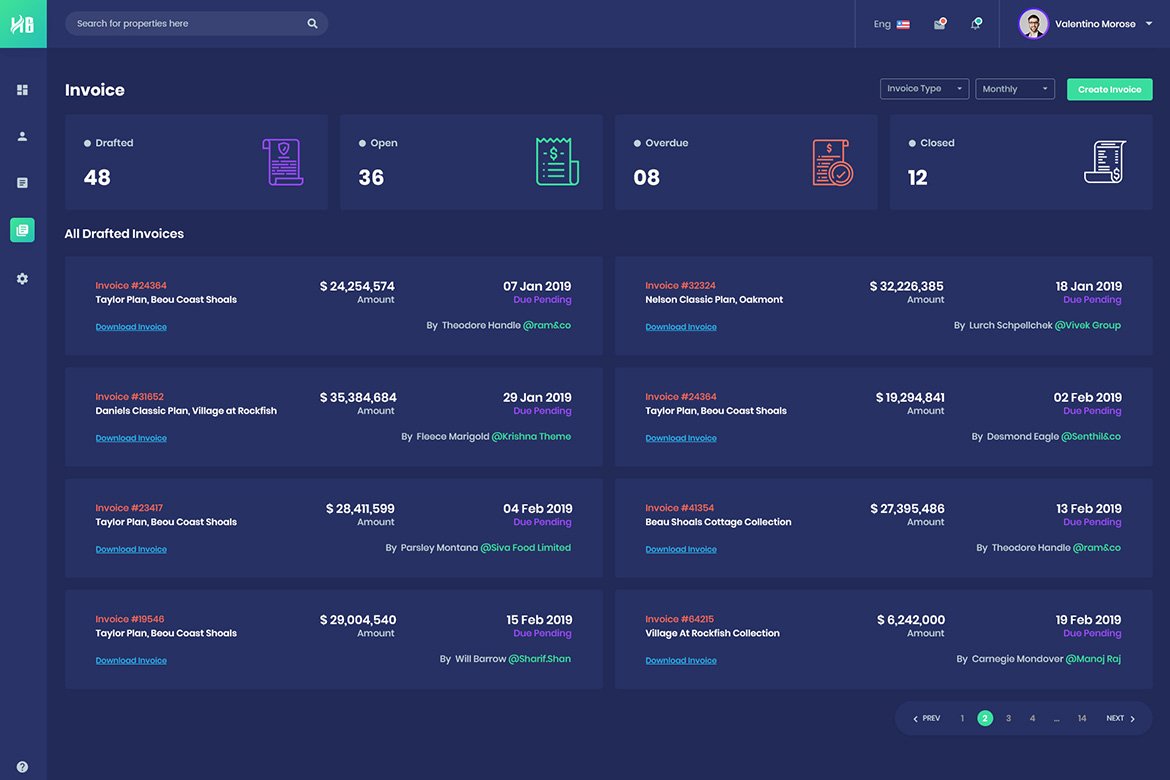This screenshot has height=780, width=1170.
Task: Open settings gear in sidebar
Action: click(22, 279)
